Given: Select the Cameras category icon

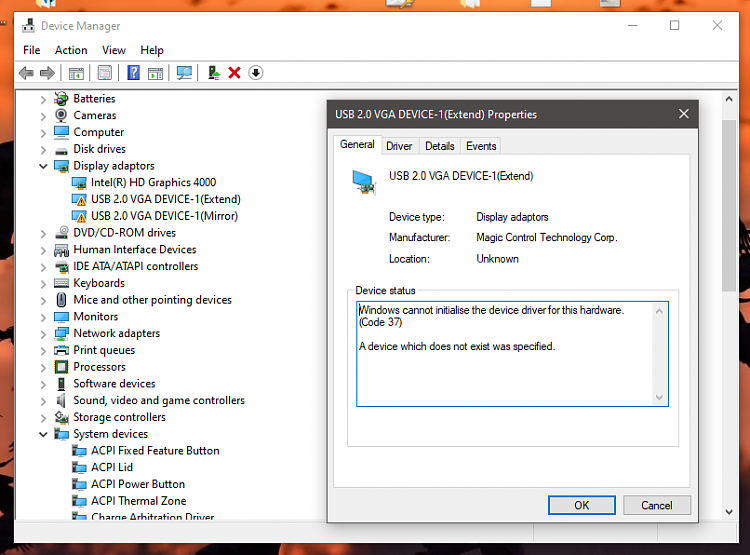Looking at the screenshot, I should (x=61, y=115).
